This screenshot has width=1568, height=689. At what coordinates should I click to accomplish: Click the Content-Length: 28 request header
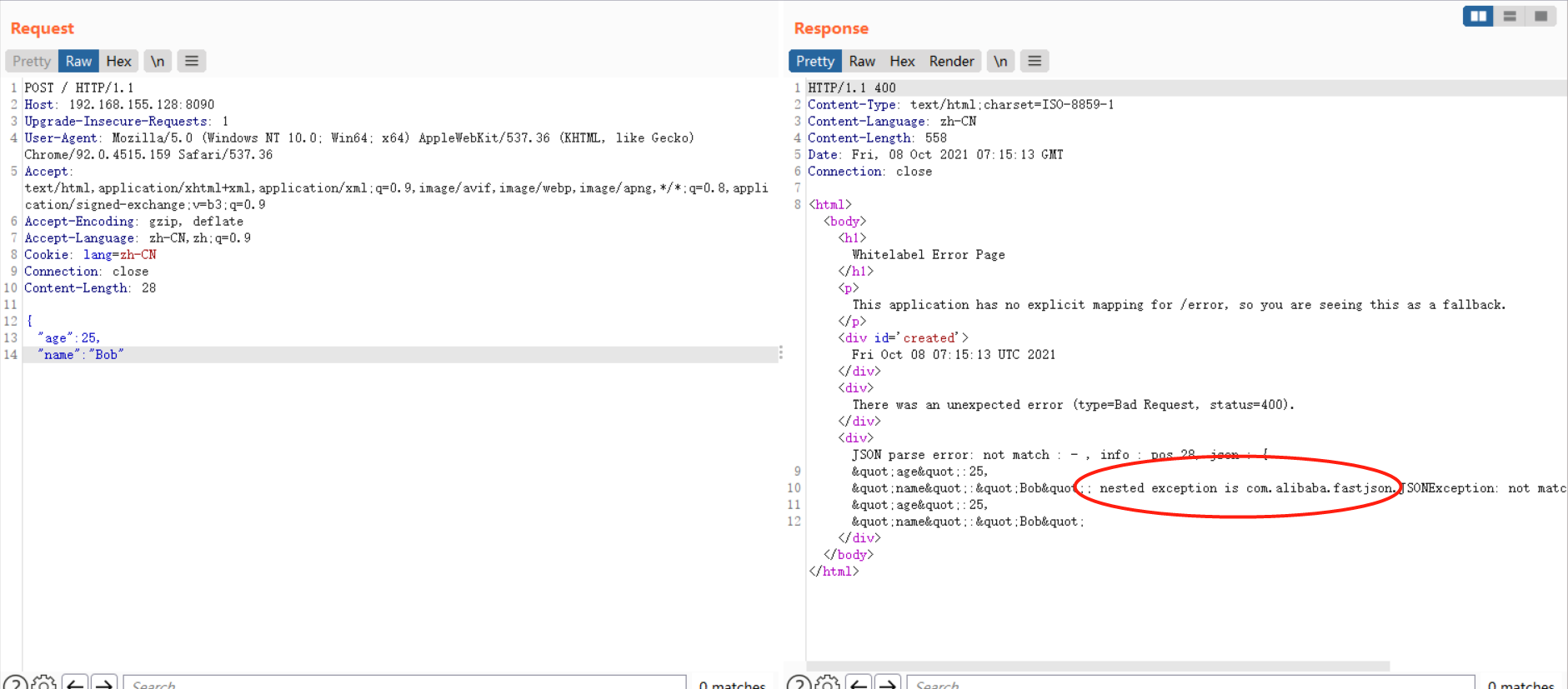(x=90, y=288)
